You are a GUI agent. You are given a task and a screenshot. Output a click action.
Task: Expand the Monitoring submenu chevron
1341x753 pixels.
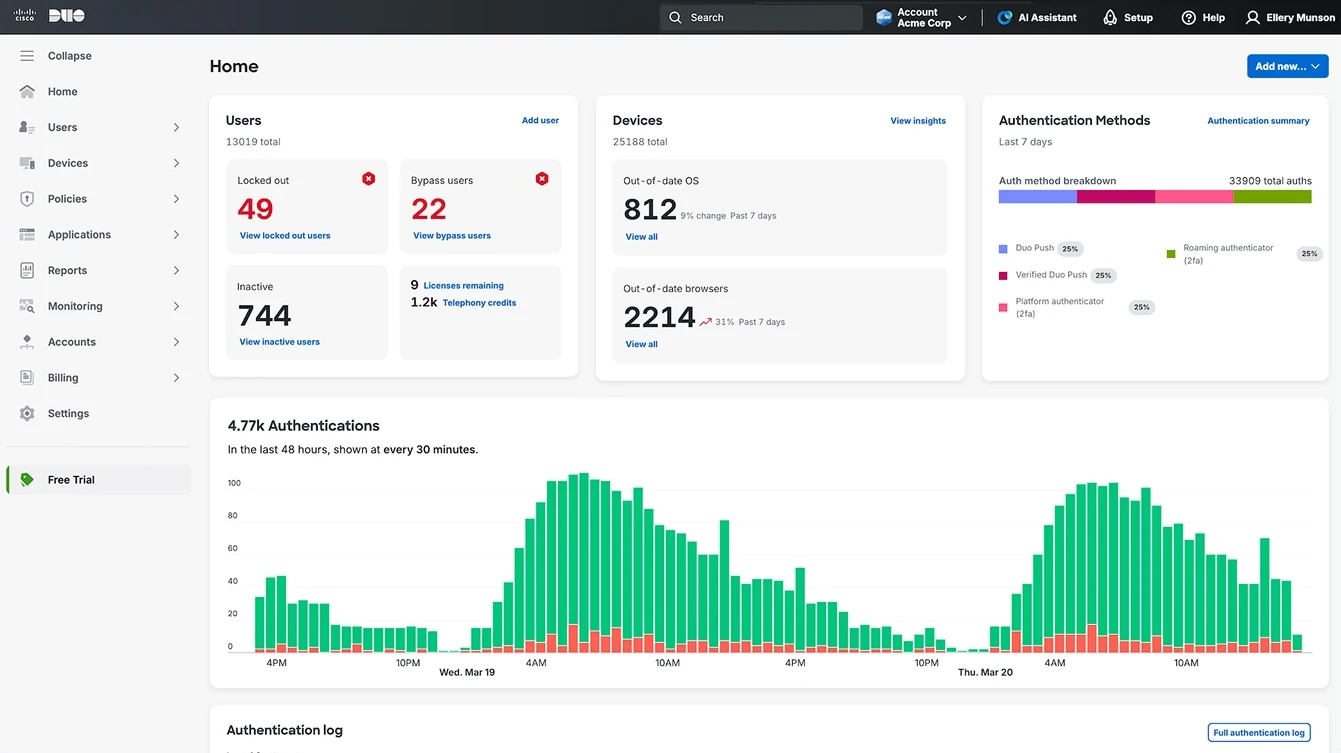tap(176, 306)
